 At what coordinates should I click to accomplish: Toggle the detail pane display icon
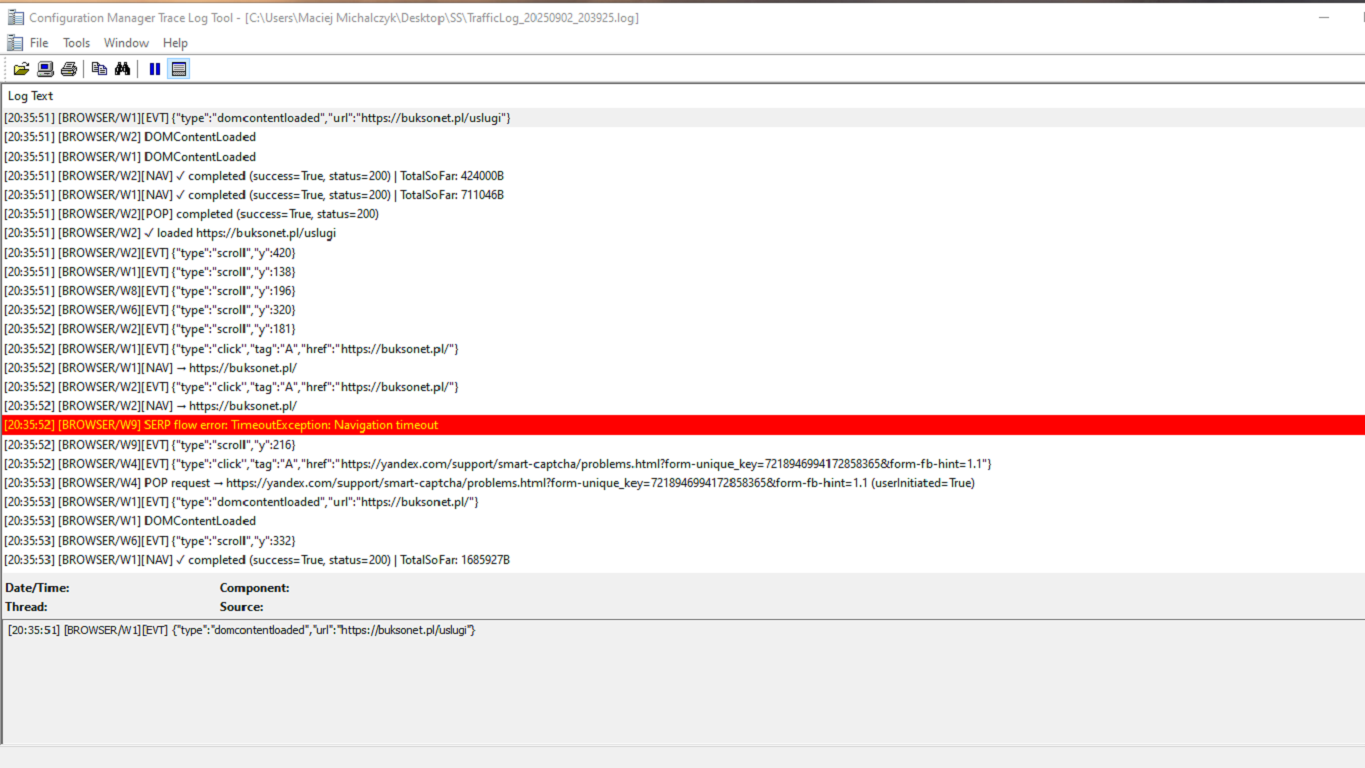pos(178,68)
